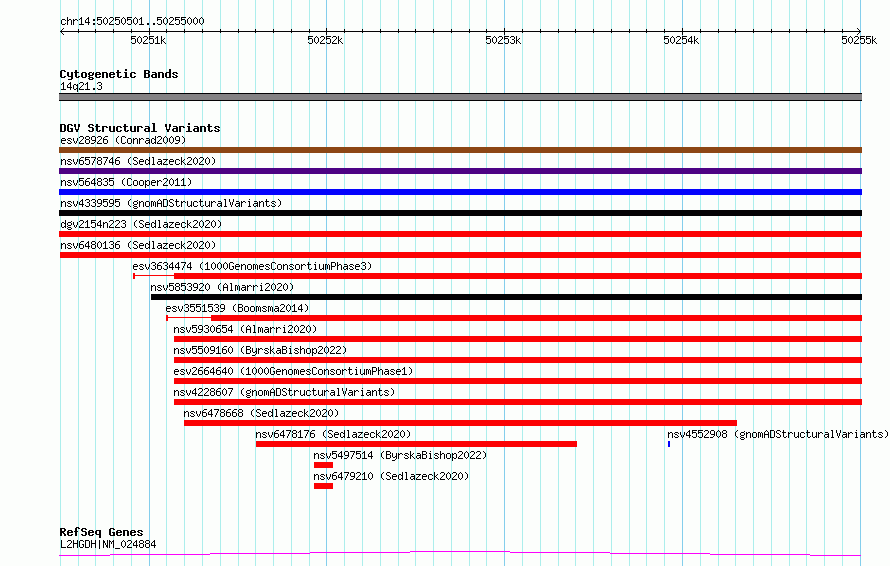Click the nsv5509160 red variant bar

point(518,360)
